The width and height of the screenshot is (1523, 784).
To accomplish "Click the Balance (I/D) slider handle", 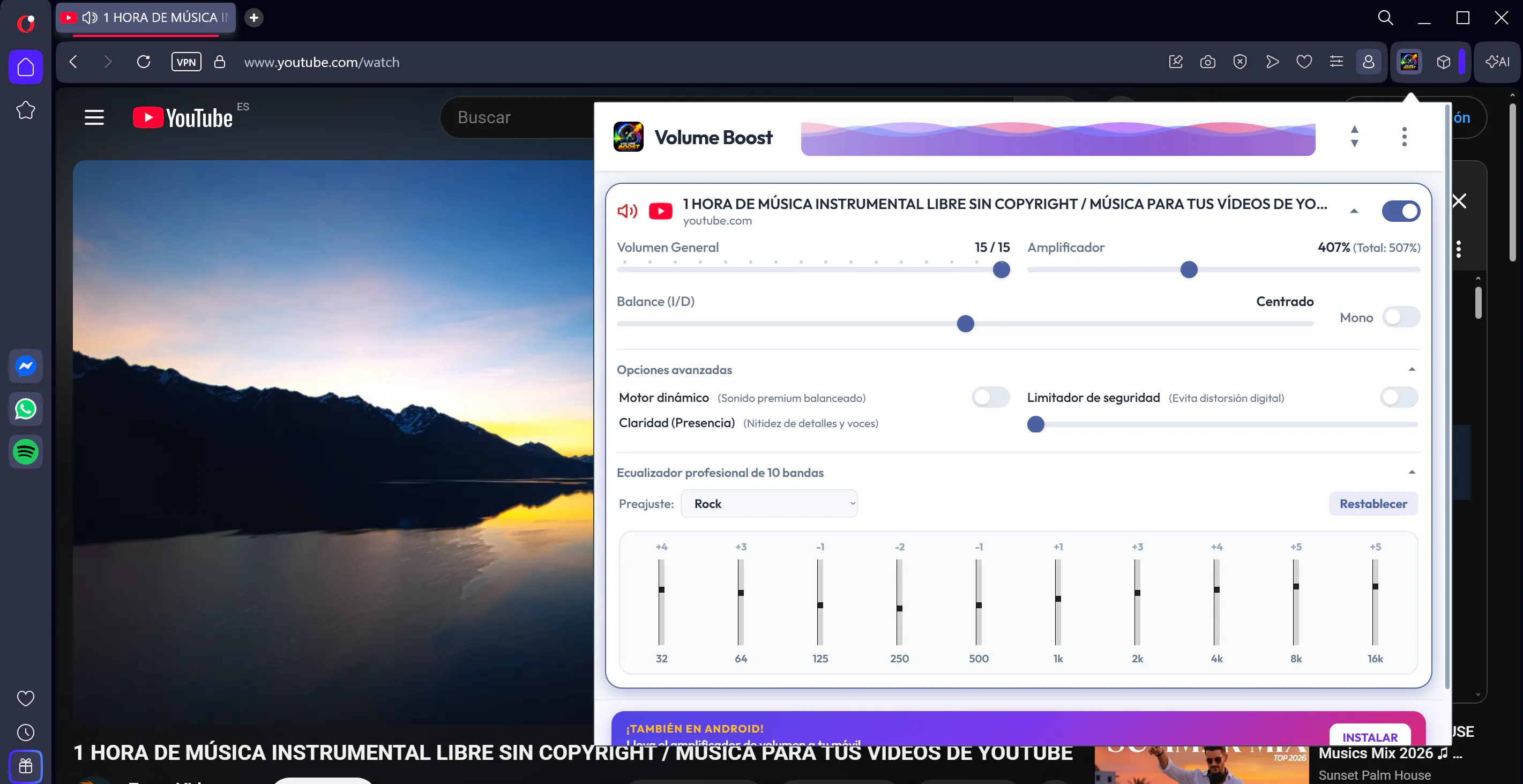I will (966, 324).
